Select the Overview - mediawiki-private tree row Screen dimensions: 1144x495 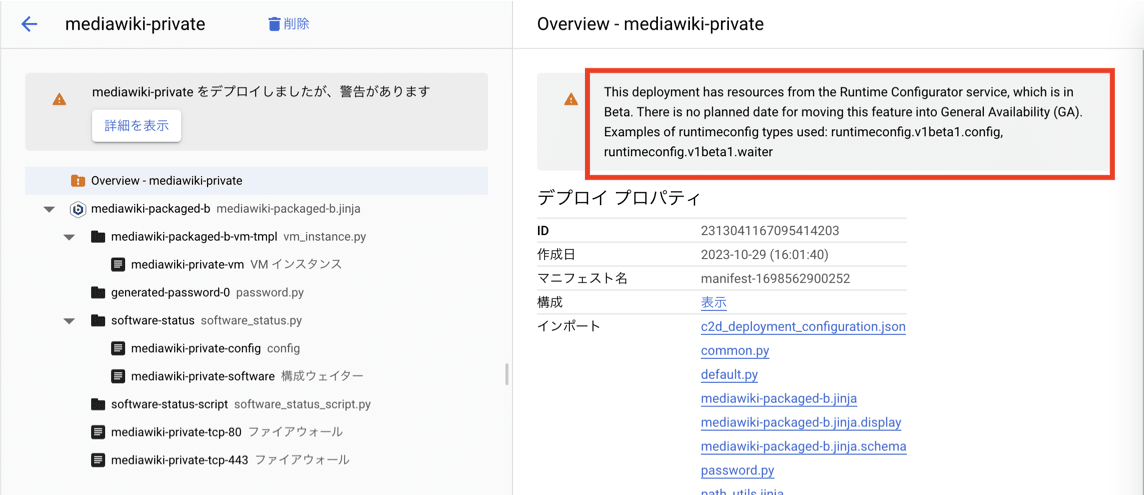coord(256,180)
